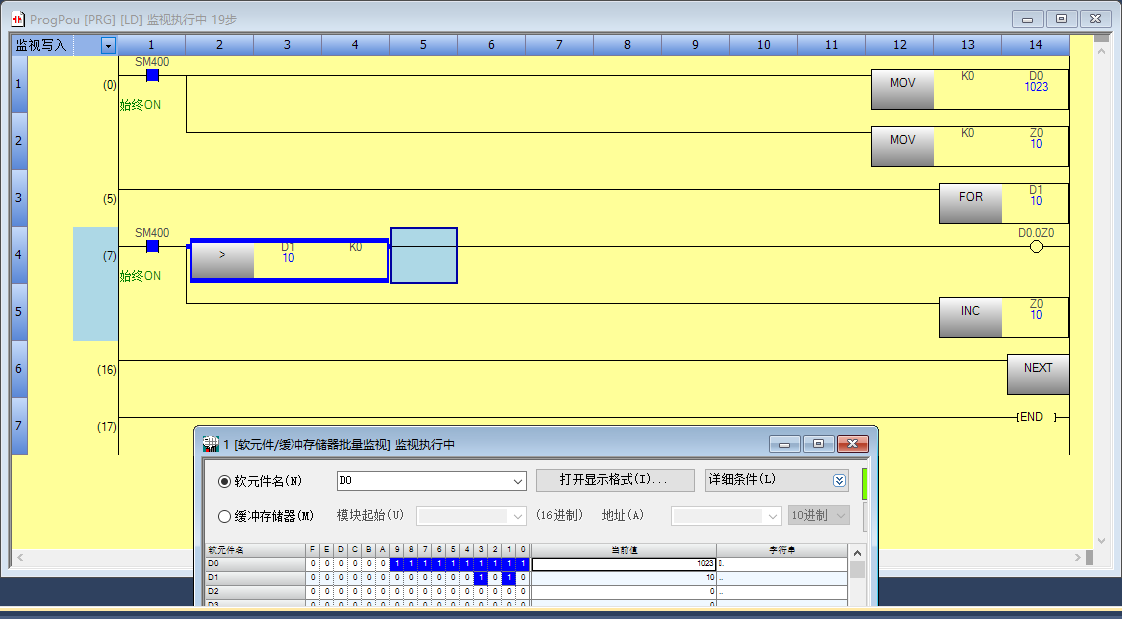The image size is (1122, 619).
Task: Click the D0 current value cell 1023
Action: pos(623,564)
